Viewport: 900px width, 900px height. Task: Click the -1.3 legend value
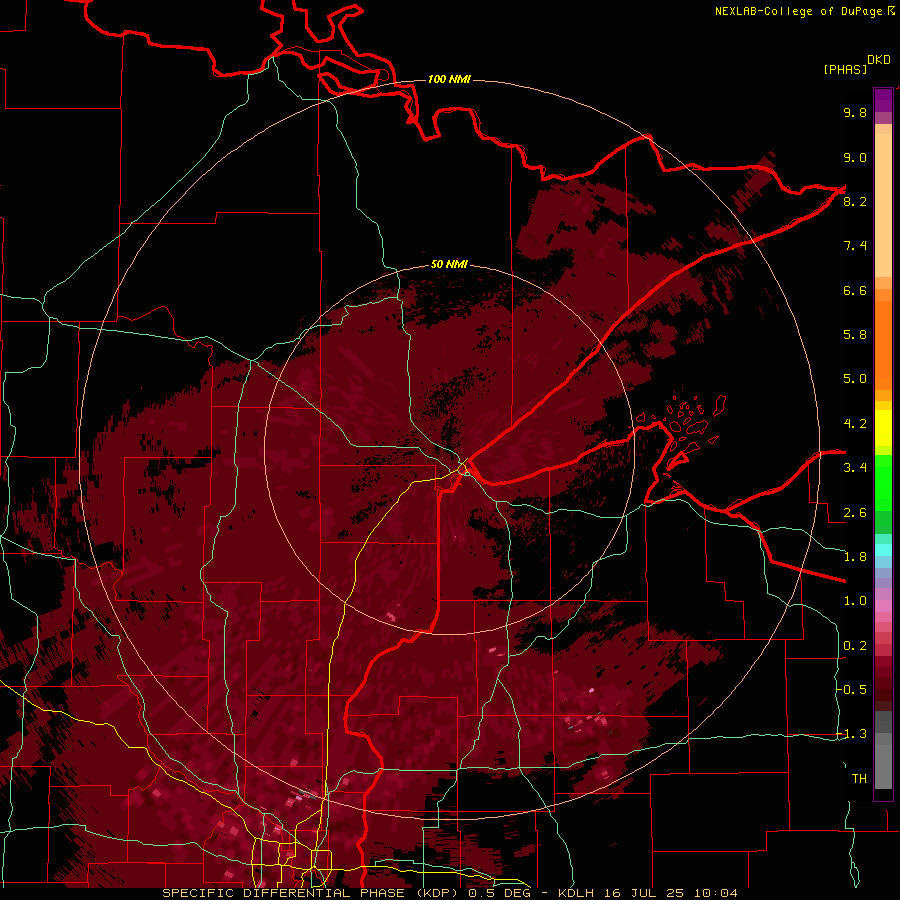(852, 734)
